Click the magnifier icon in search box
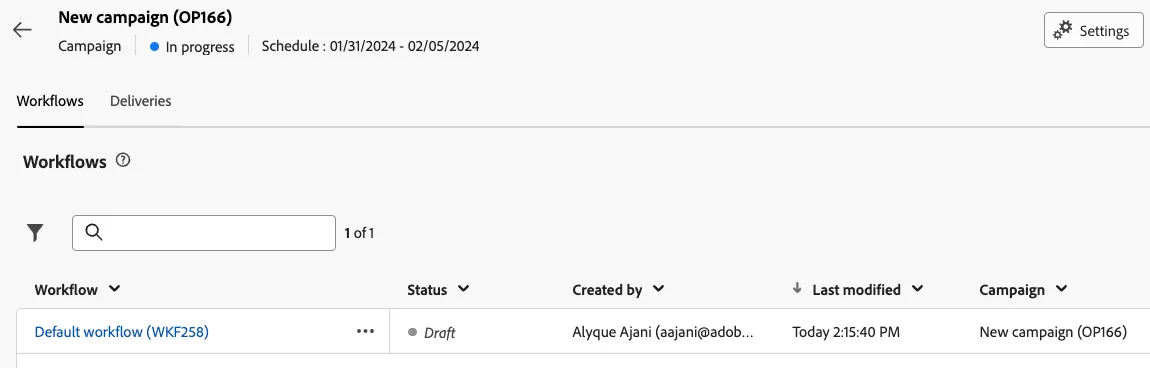The width and height of the screenshot is (1150, 368). pyautogui.click(x=93, y=232)
